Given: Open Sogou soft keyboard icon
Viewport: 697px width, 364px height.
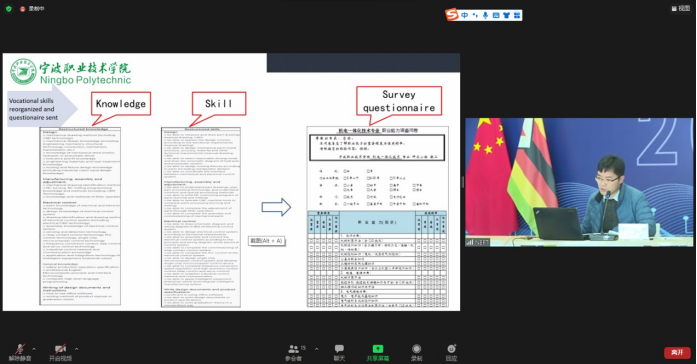Looking at the screenshot, I should coord(496,15).
